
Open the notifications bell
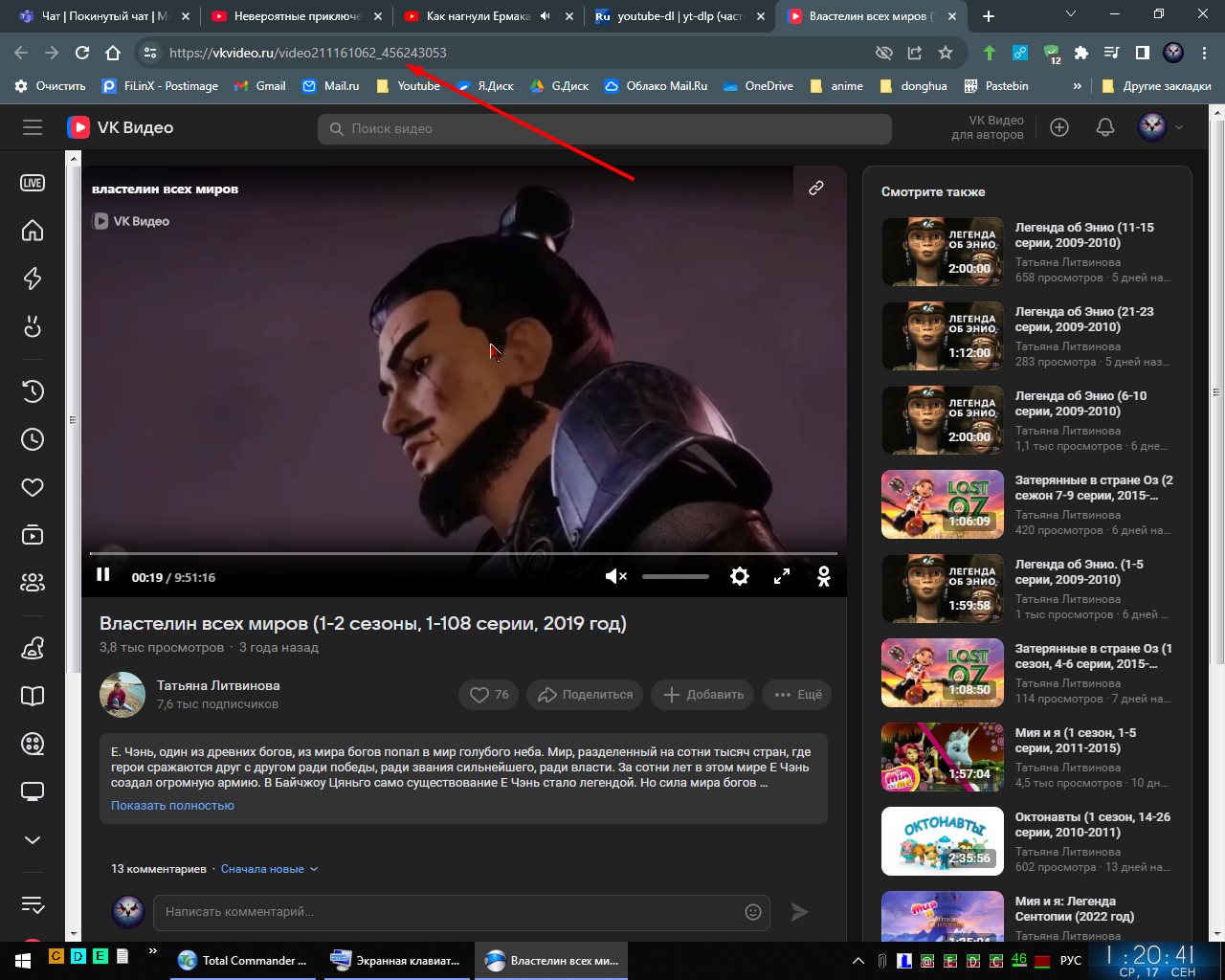click(x=1105, y=127)
